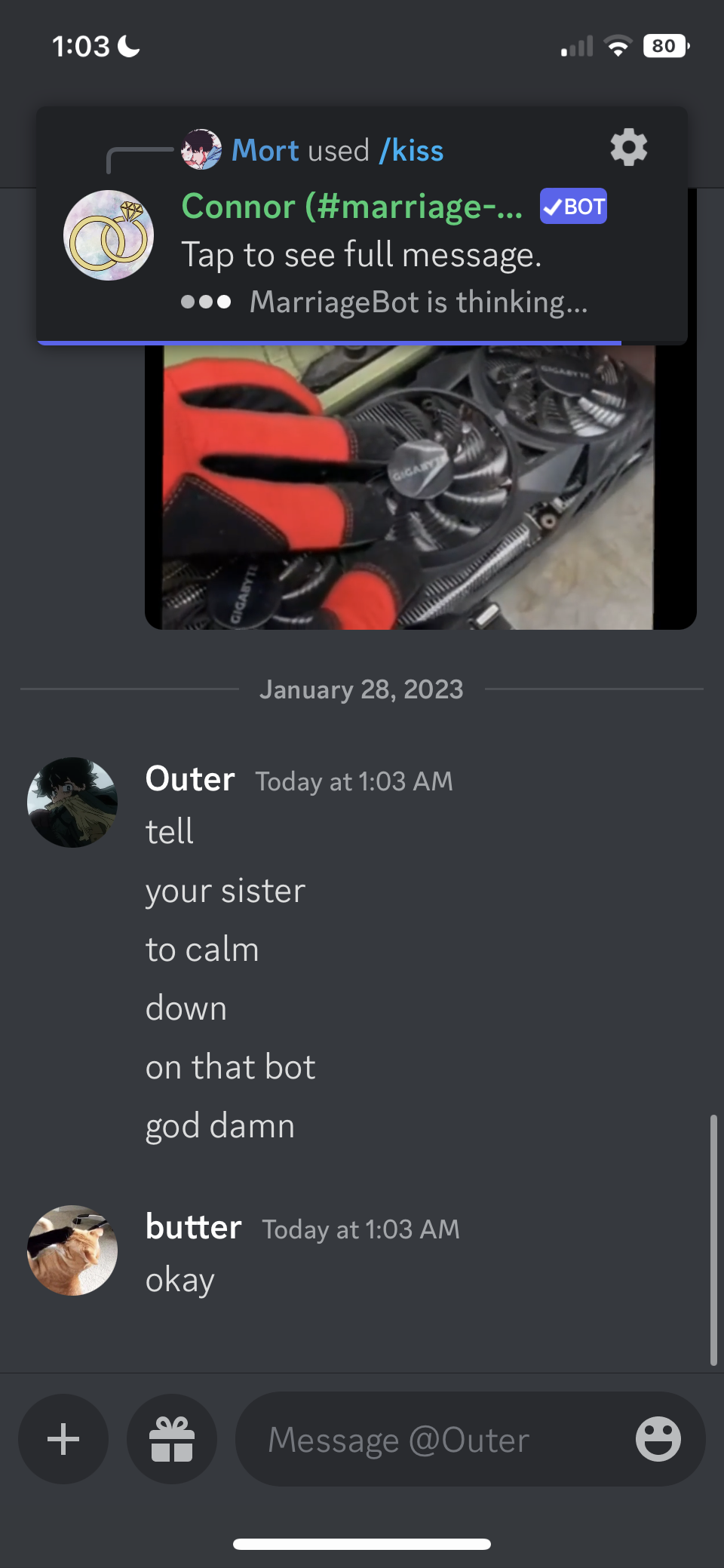Tap to see full message banner

point(361,255)
